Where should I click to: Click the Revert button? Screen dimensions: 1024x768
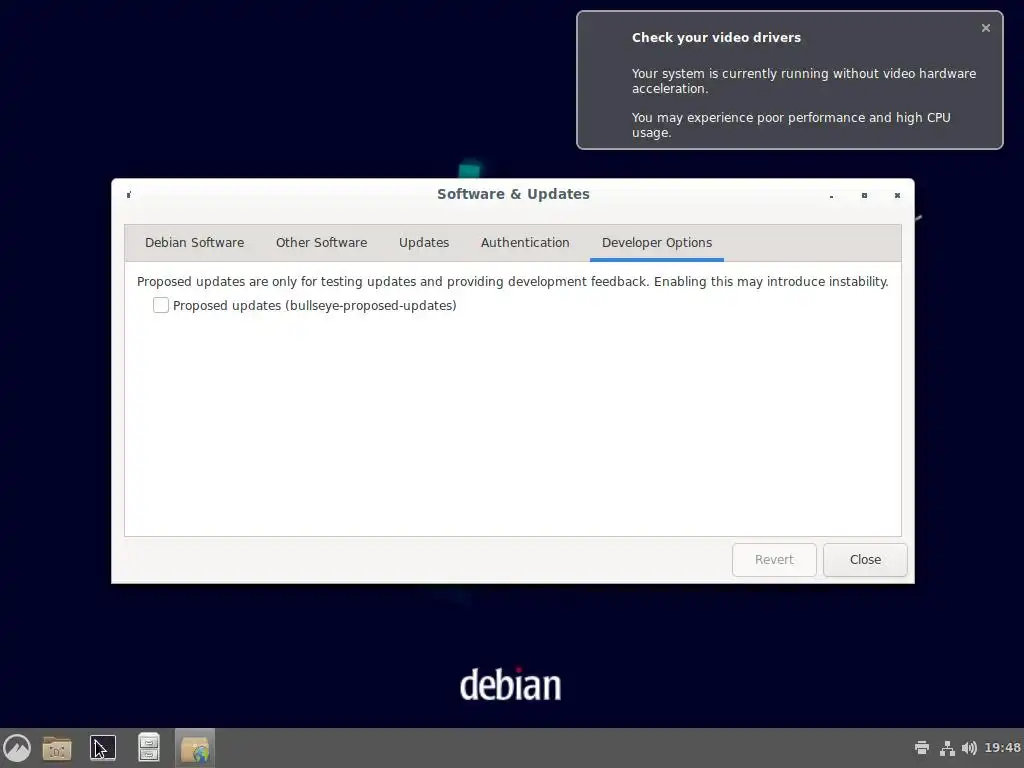click(774, 560)
